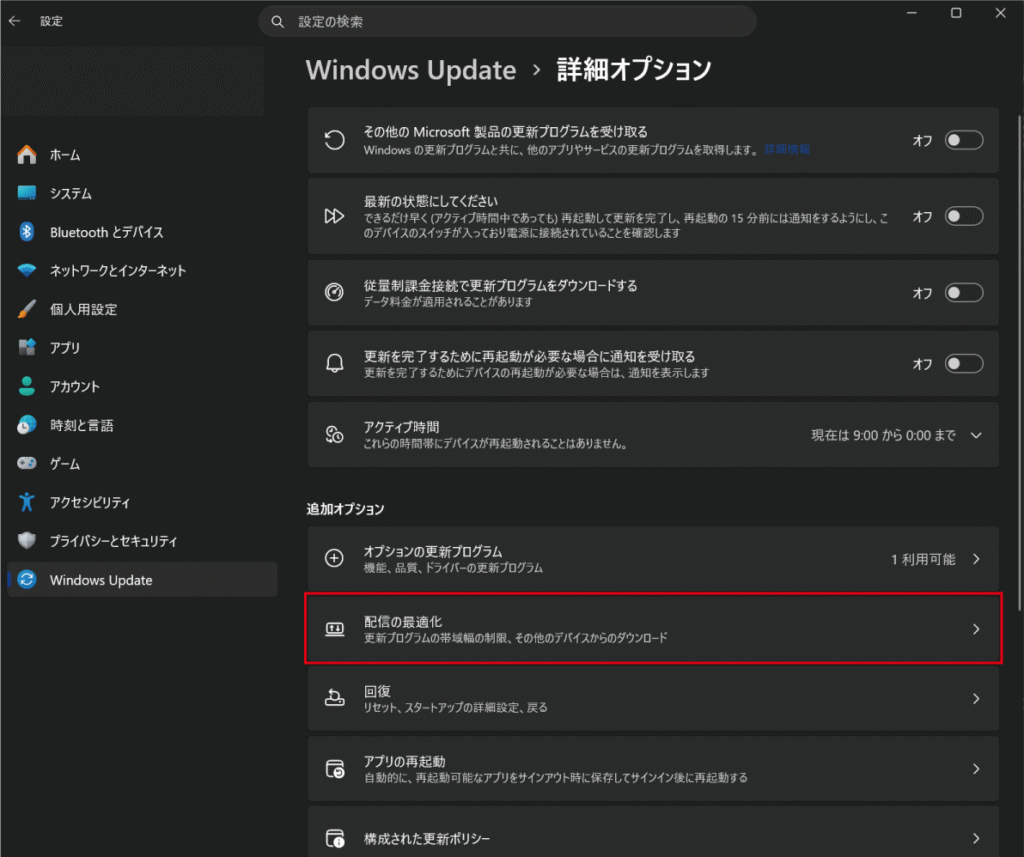Click the game controller icon in sidebar
Image resolution: width=1024 pixels, height=857 pixels.
(27, 464)
